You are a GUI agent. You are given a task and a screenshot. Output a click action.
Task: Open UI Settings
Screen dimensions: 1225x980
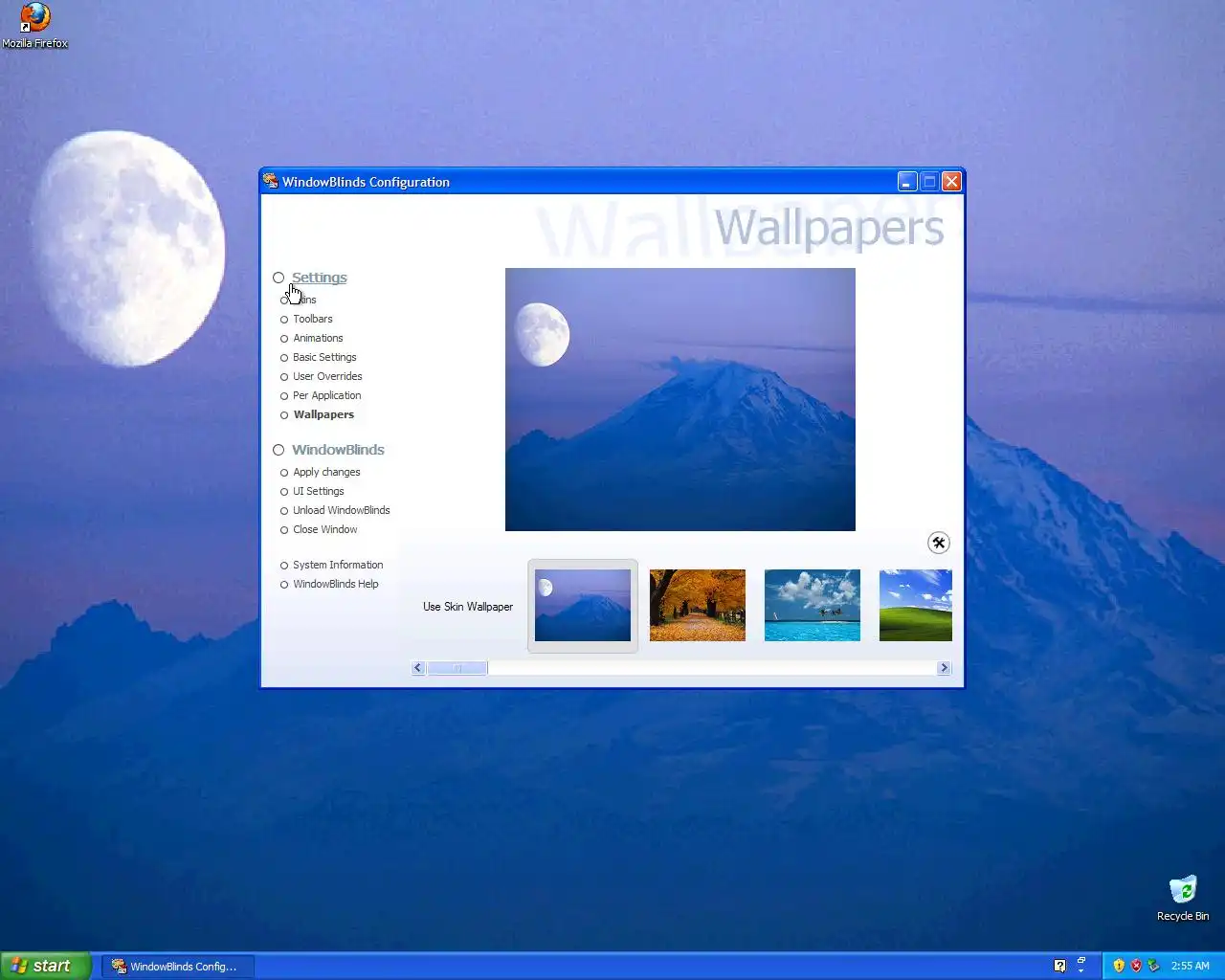[x=319, y=491]
